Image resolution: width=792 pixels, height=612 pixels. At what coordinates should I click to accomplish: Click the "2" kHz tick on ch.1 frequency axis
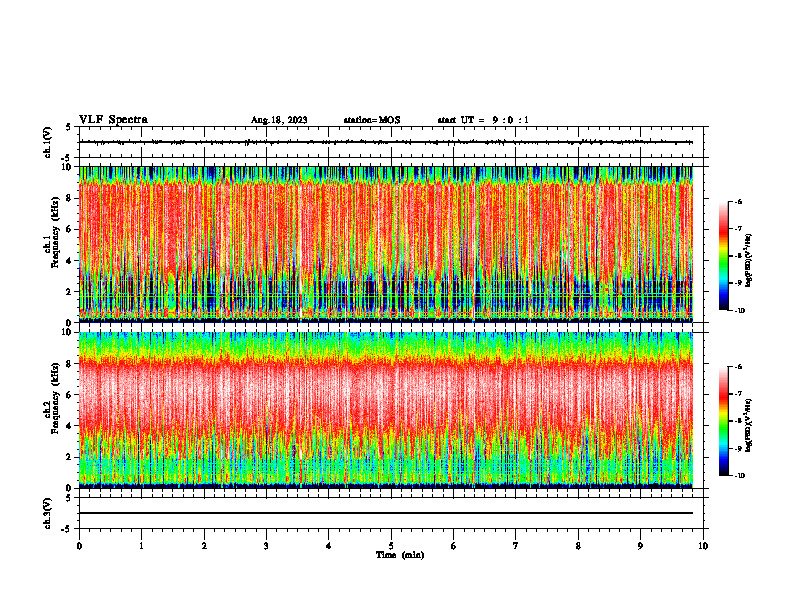[68, 291]
